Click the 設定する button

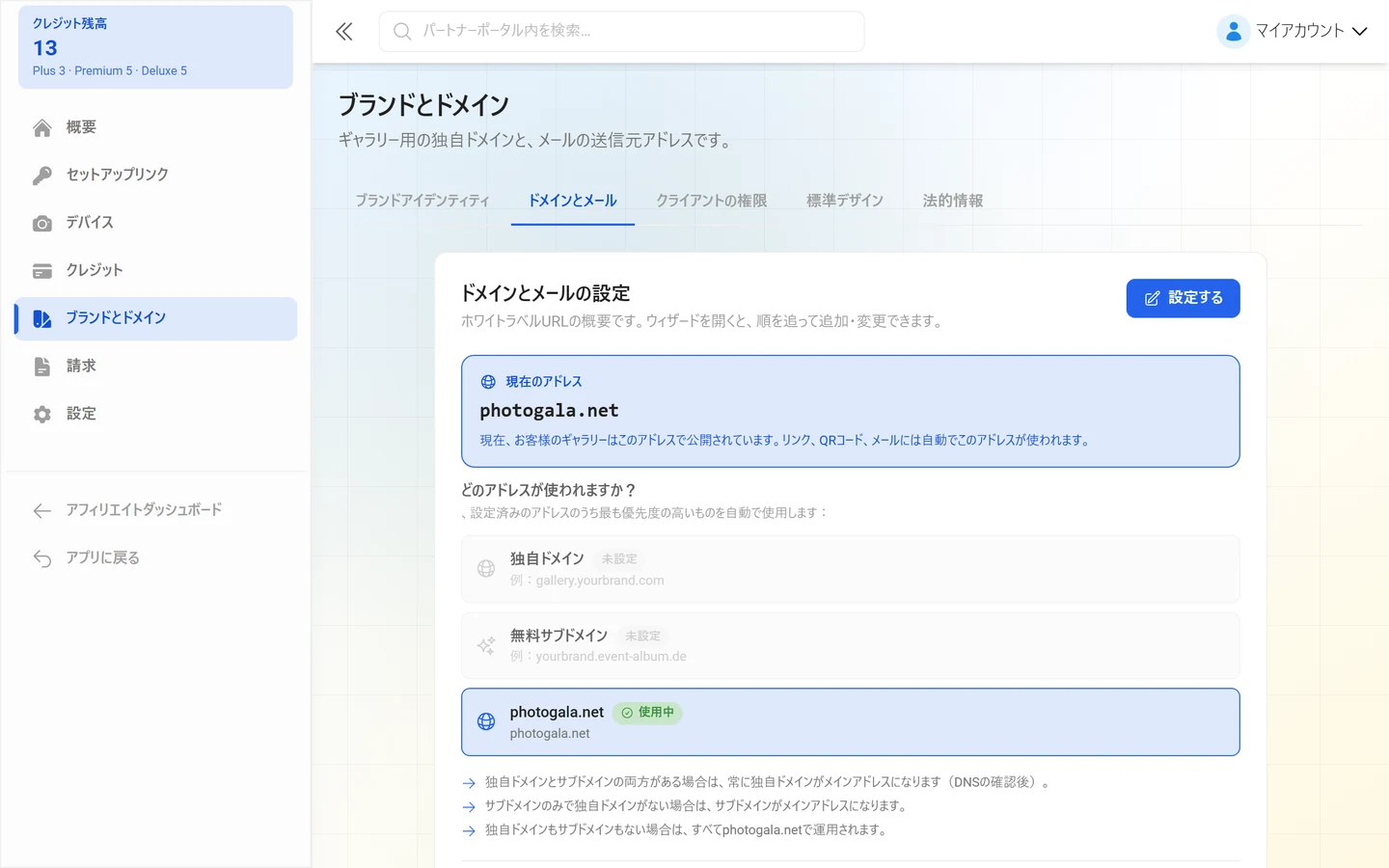click(1183, 298)
